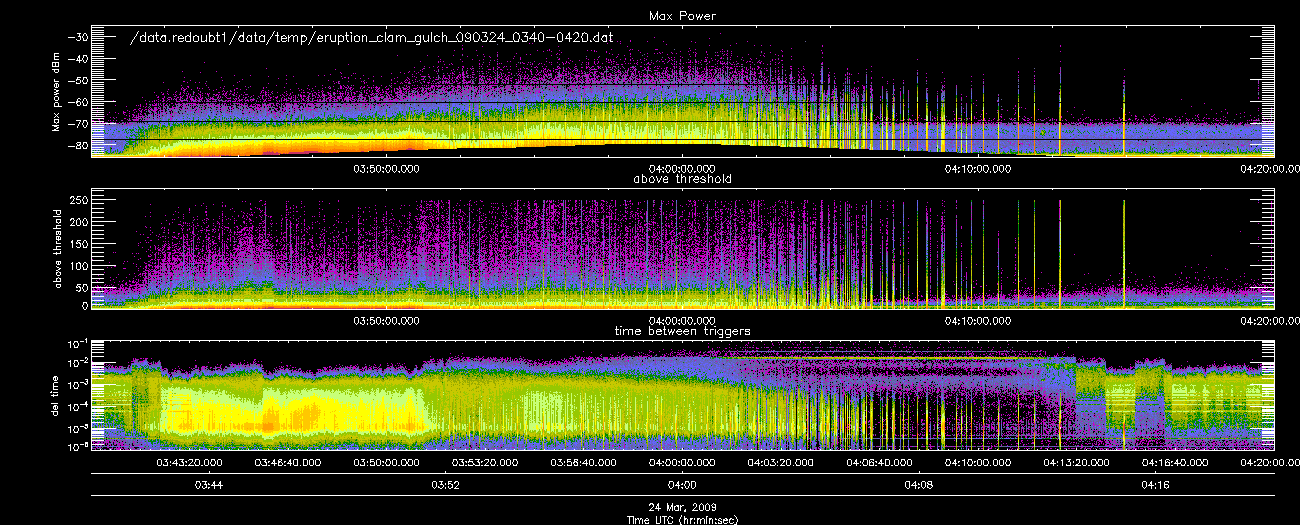Click 04:00:00.000 label under the Max Power plot
The height and width of the screenshot is (525, 1300).
[684, 169]
